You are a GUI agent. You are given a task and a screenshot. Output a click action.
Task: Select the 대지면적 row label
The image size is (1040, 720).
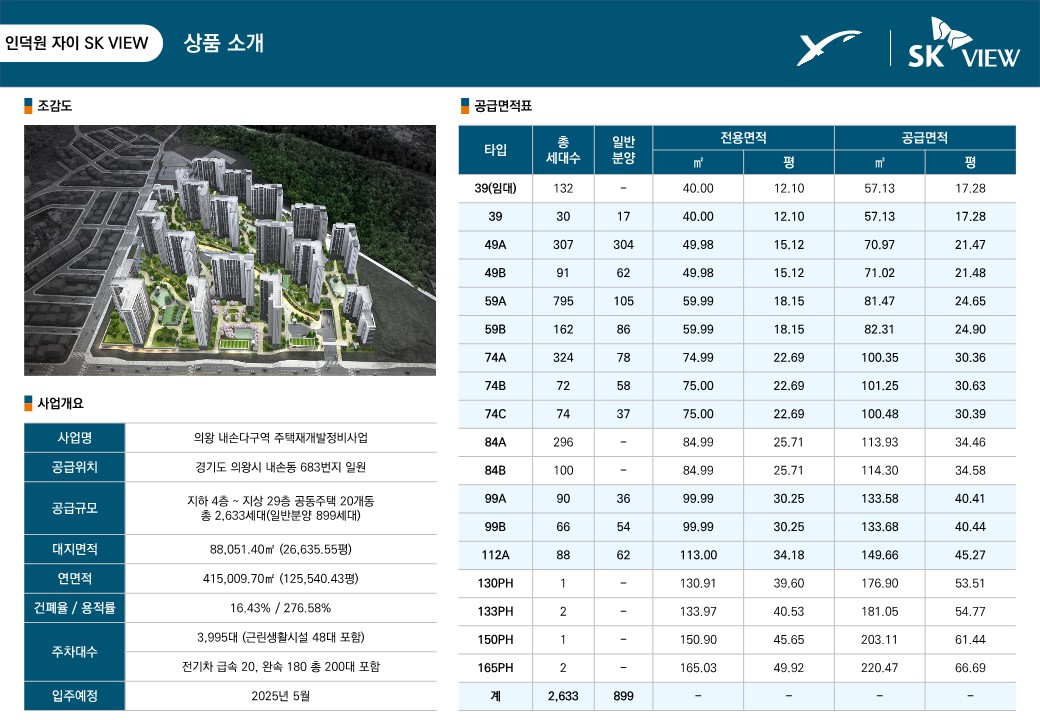(74, 549)
